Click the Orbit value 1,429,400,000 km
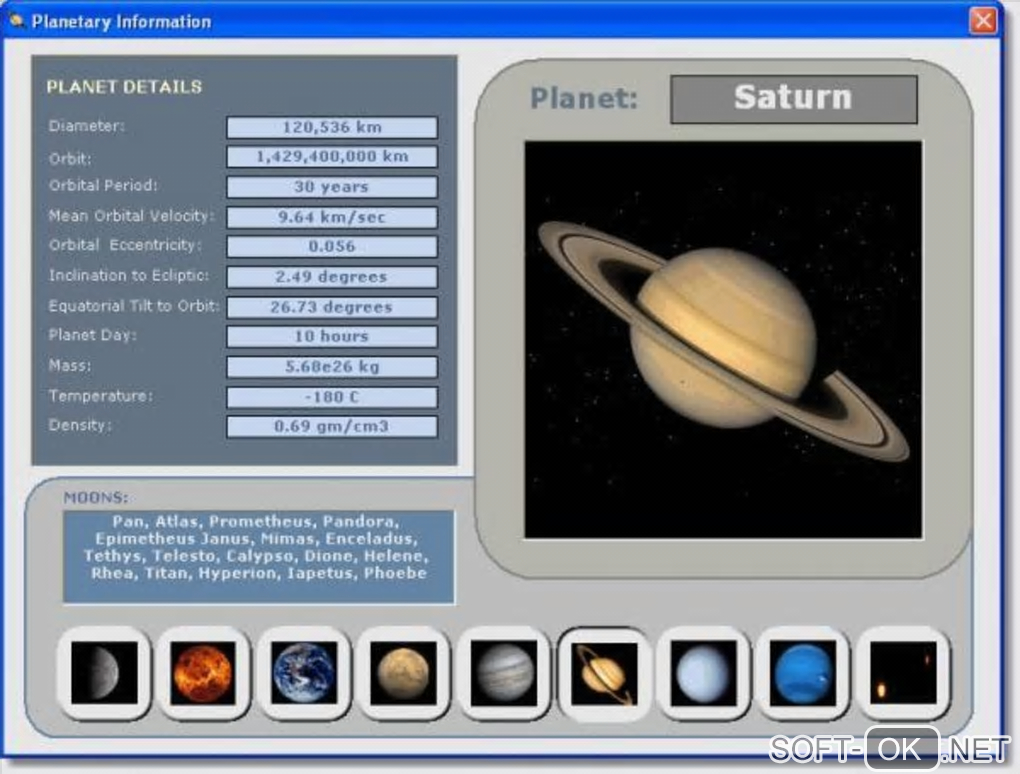 click(x=332, y=157)
